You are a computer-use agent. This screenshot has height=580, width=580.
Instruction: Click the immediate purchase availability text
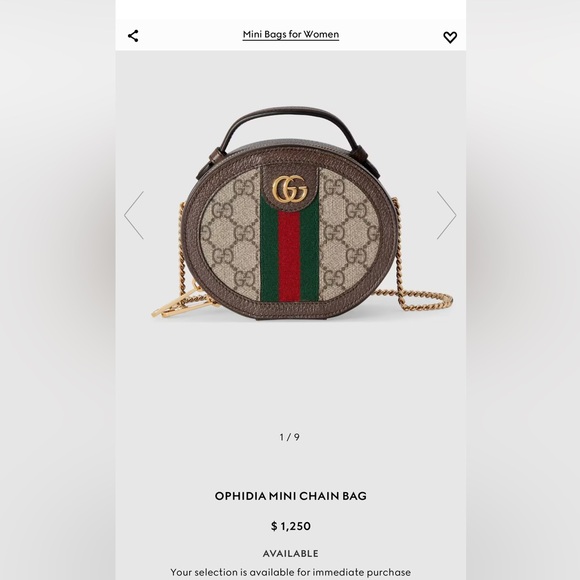point(291,572)
